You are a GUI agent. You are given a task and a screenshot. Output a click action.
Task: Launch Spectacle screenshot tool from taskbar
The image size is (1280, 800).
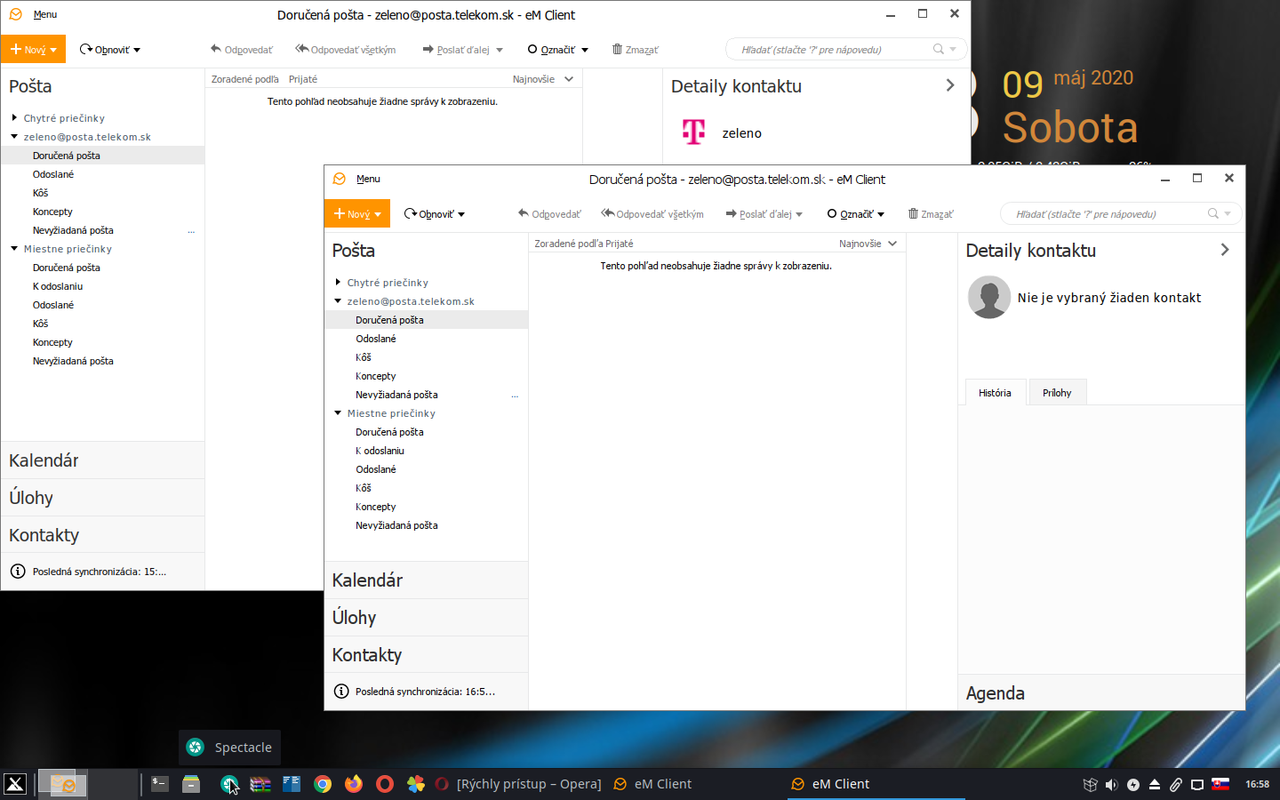tap(229, 784)
